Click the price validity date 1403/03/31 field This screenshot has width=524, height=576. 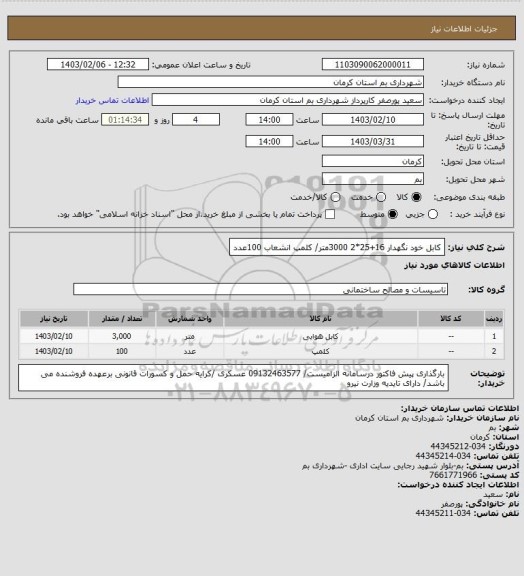pyautogui.click(x=373, y=141)
